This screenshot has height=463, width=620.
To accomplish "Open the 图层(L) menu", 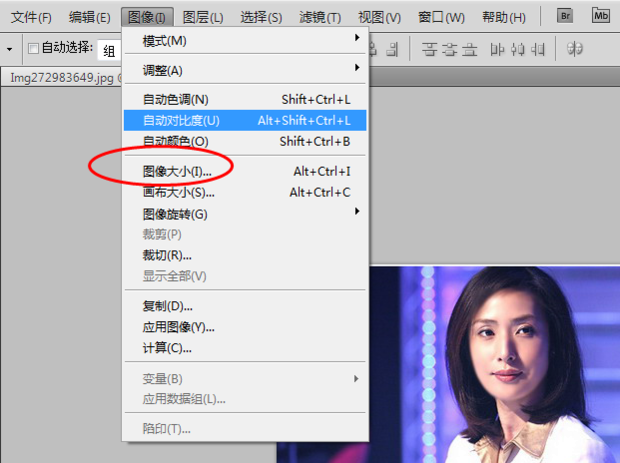I will coord(203,17).
